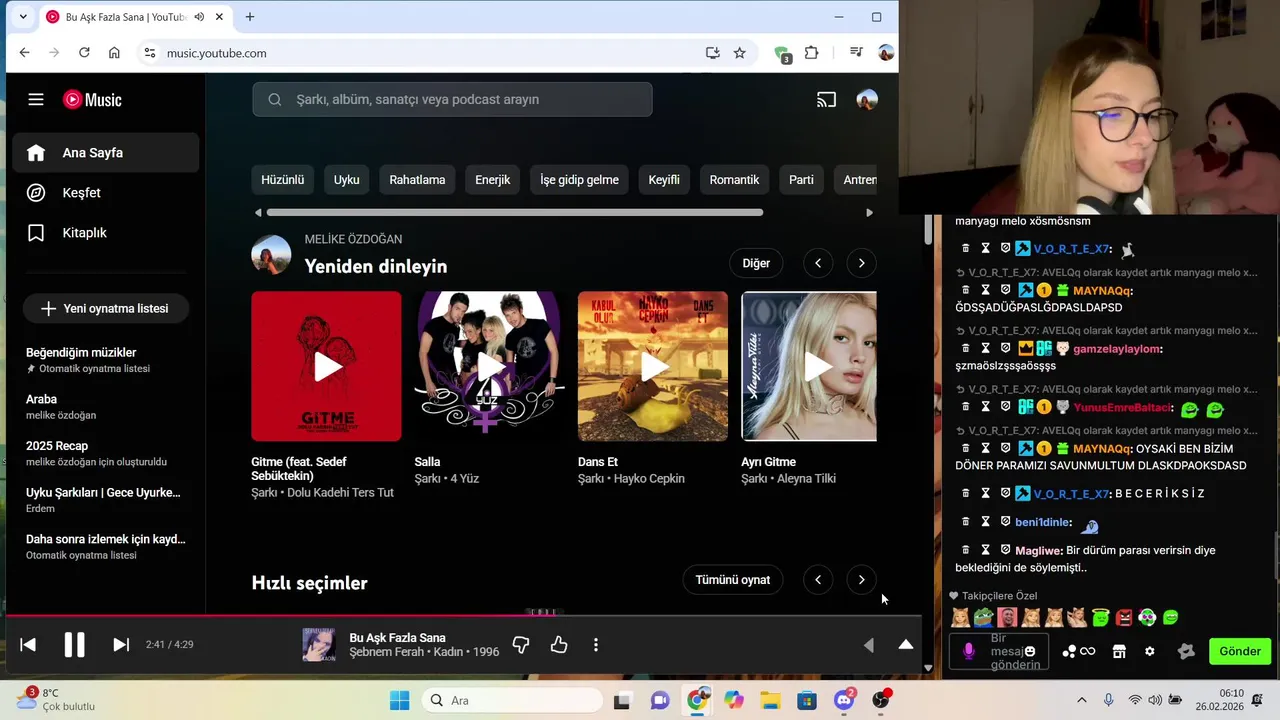Select the Enerjik mood chip
Viewport: 1280px width, 720px height.
click(492, 180)
